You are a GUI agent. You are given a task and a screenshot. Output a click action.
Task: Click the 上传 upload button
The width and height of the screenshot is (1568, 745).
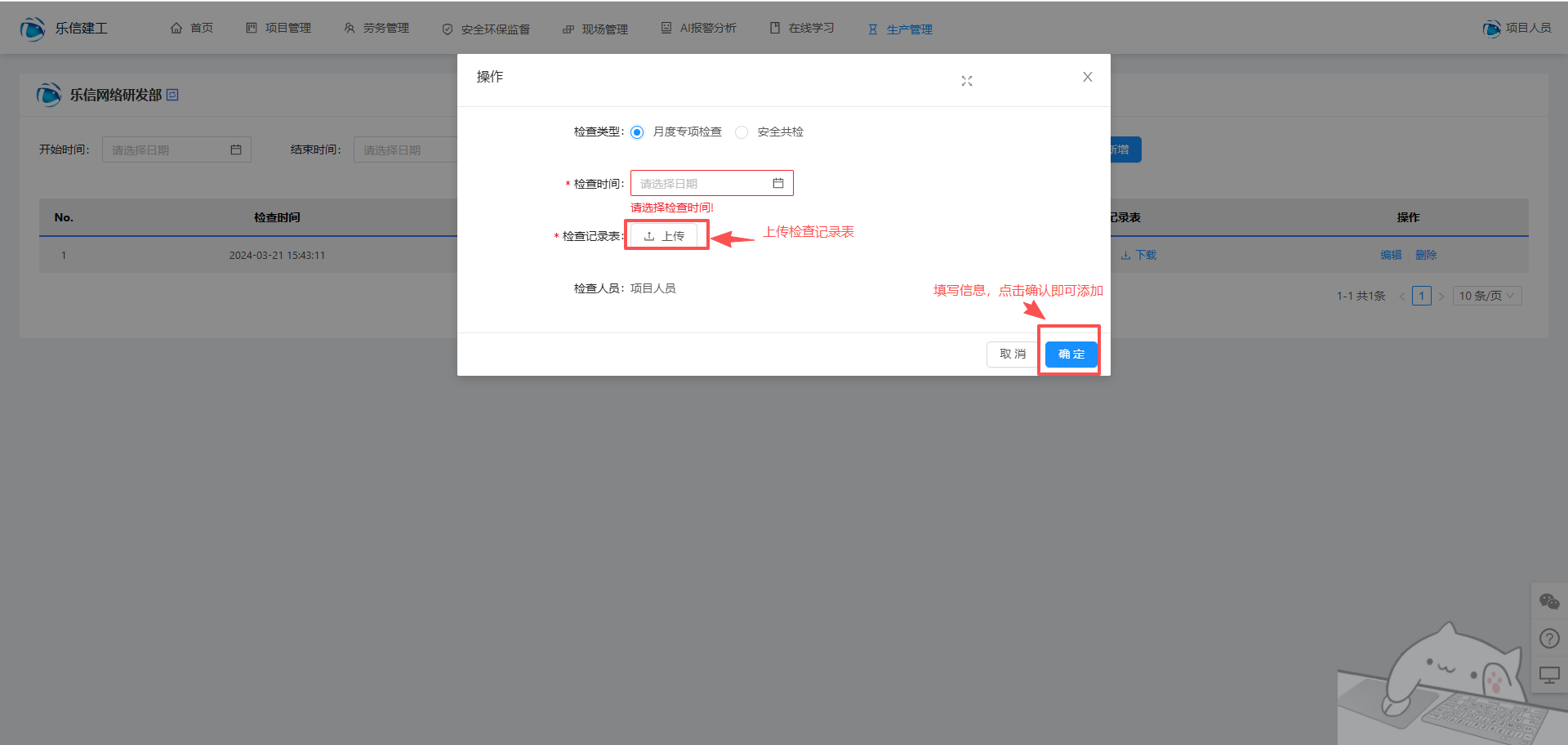pos(664,236)
